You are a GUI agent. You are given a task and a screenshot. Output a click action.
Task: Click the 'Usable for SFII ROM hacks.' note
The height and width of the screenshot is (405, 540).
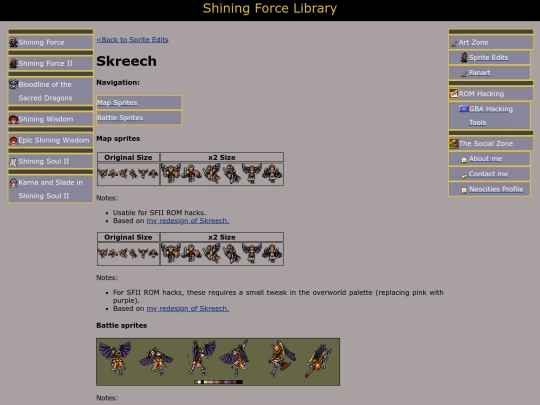click(x=159, y=212)
